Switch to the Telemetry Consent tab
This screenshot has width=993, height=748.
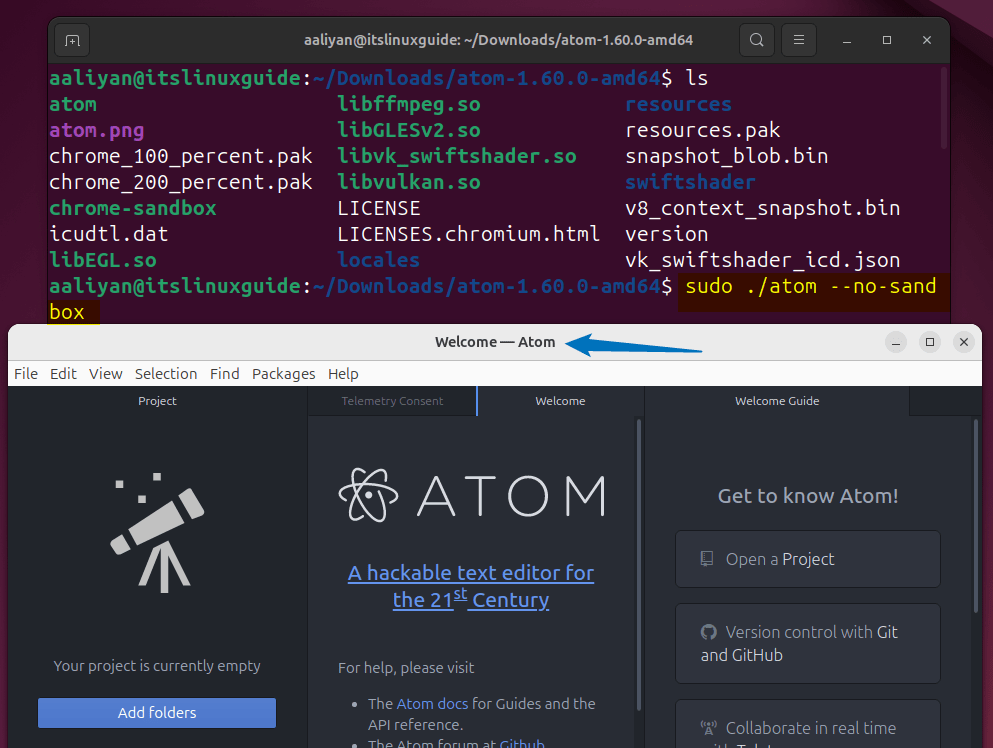391,400
